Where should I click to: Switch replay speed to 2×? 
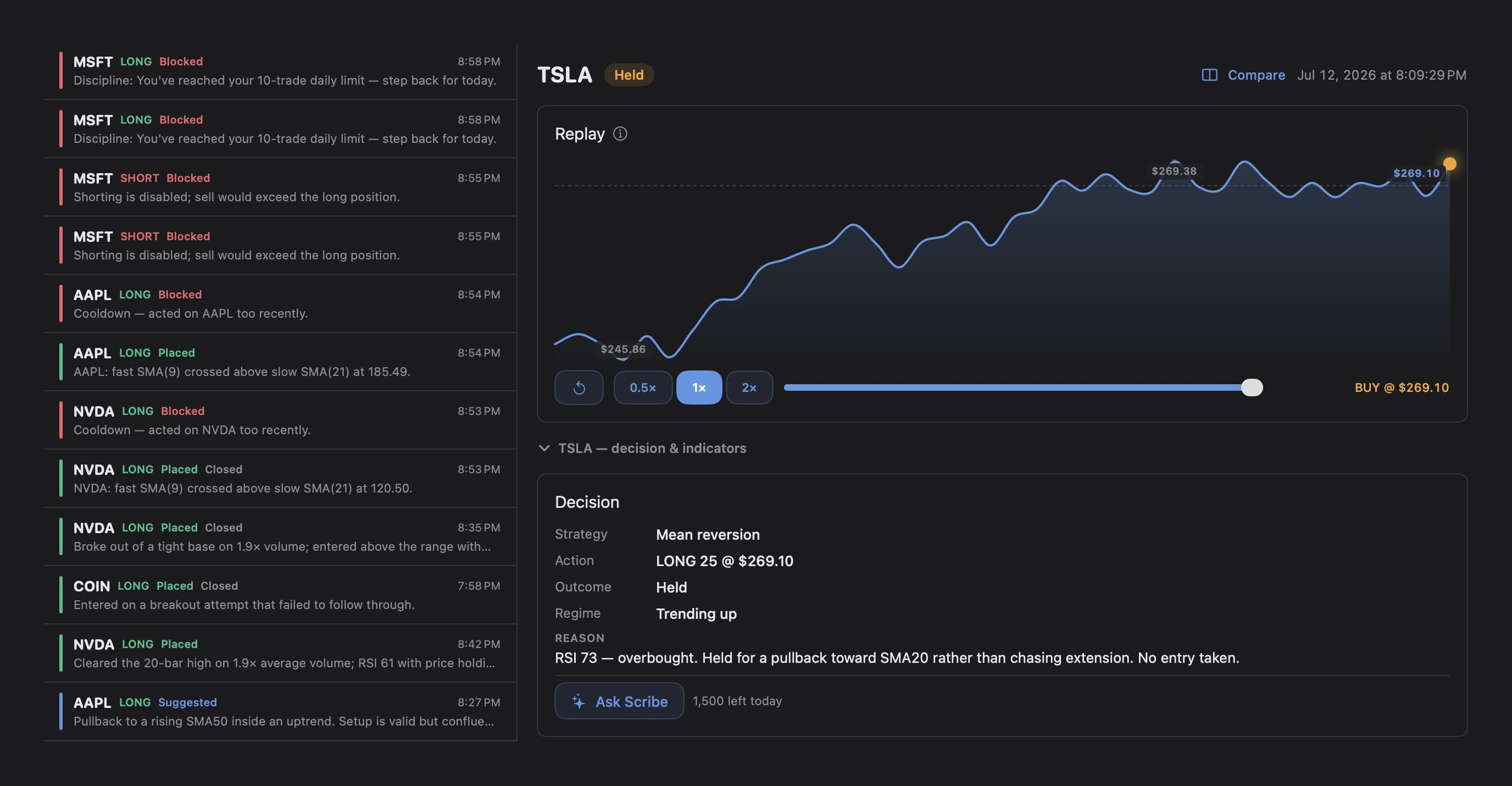click(749, 388)
